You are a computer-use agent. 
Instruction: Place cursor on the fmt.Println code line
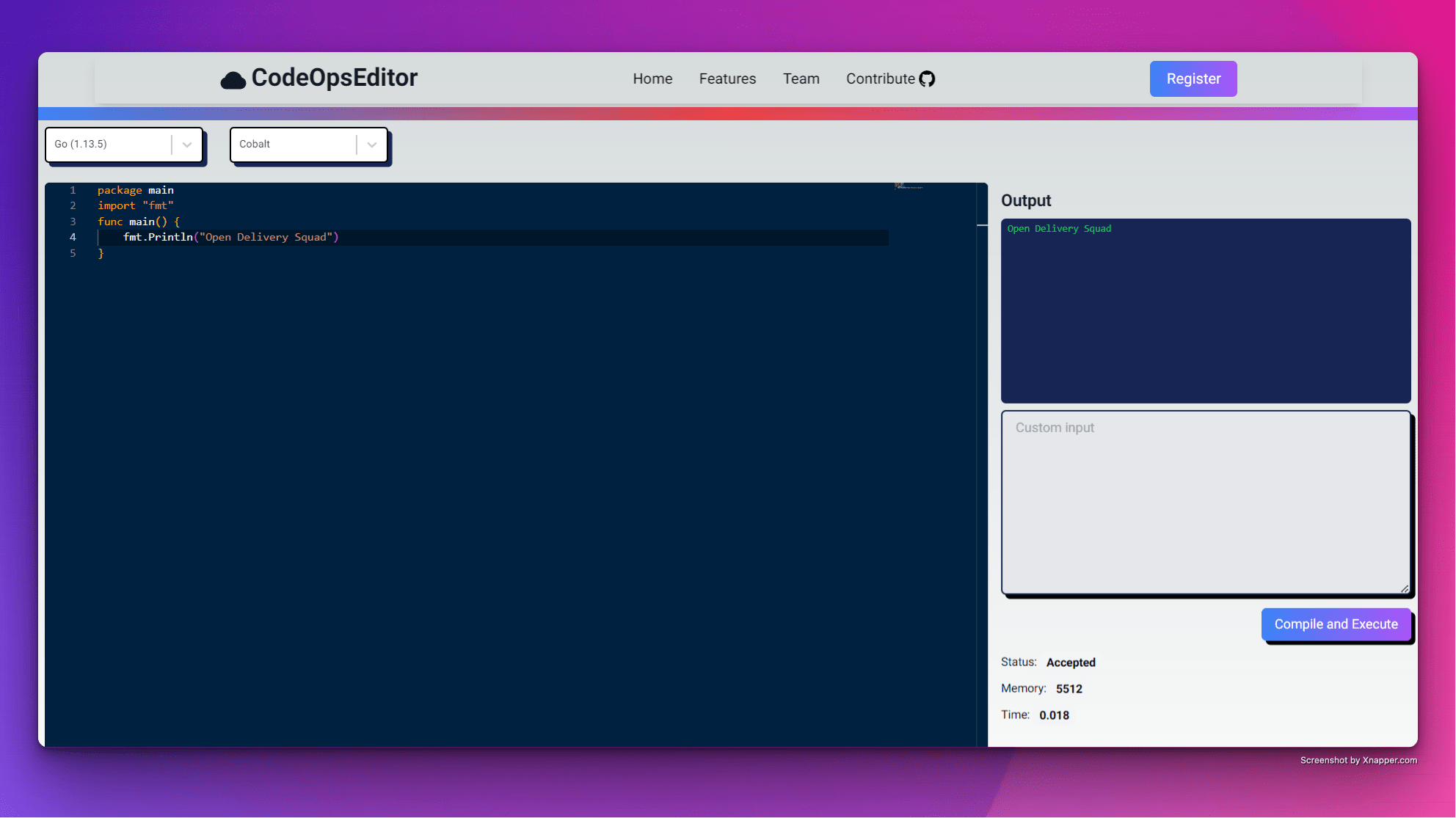pos(231,237)
